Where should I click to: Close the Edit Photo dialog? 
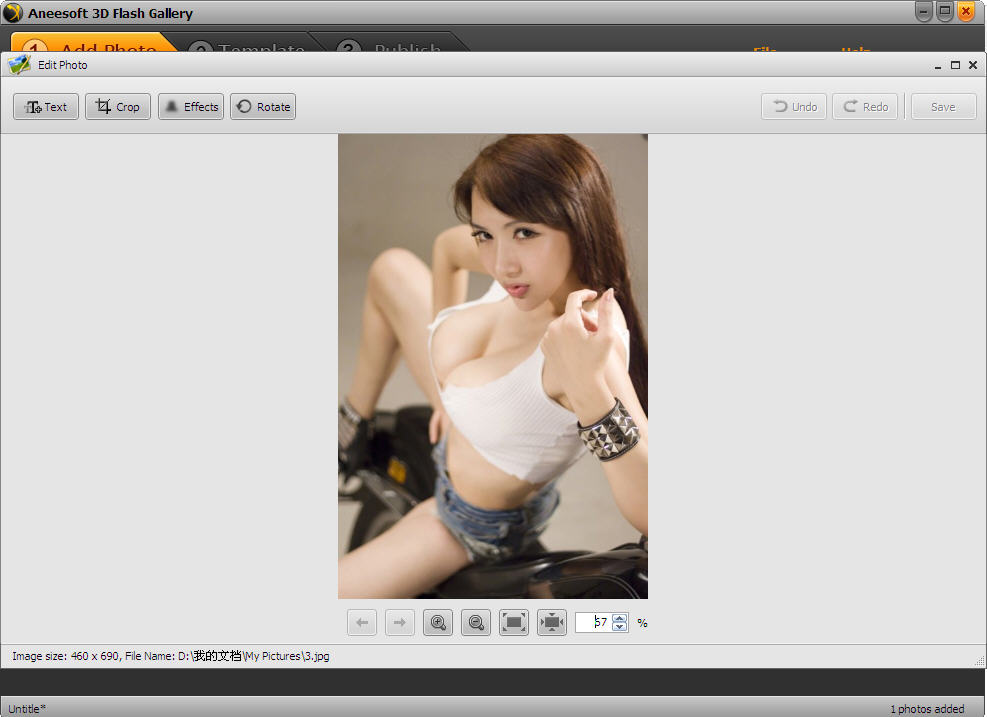coord(973,65)
